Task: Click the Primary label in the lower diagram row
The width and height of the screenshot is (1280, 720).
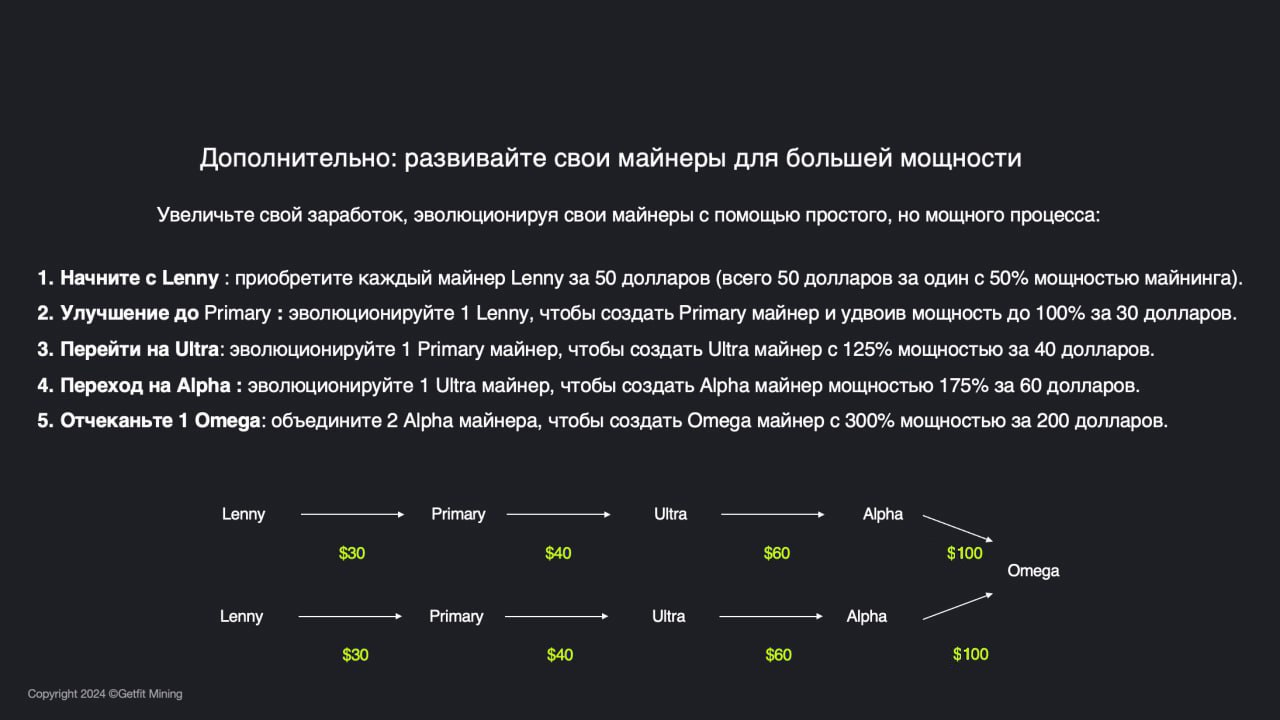Action: pyautogui.click(x=456, y=616)
